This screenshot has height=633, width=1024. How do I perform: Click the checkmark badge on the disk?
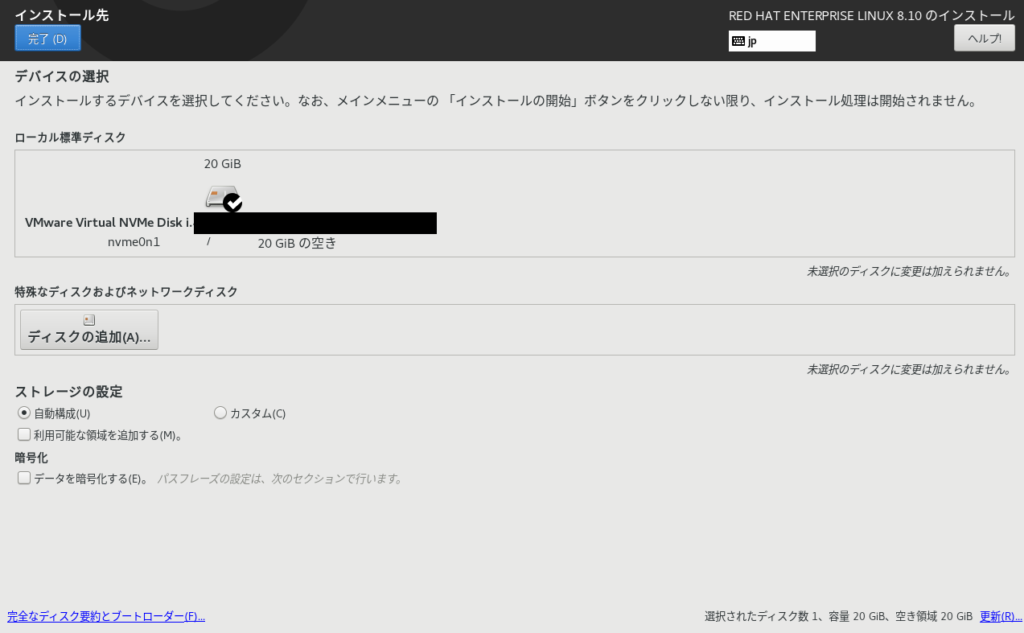(x=233, y=203)
